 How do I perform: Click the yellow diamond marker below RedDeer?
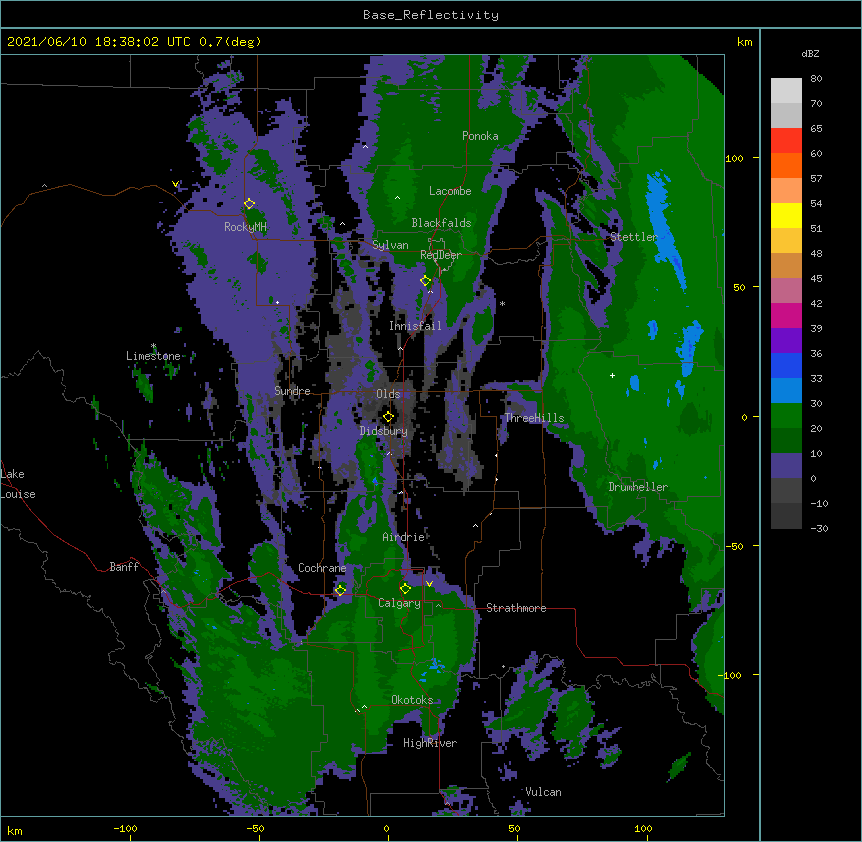(x=425, y=281)
